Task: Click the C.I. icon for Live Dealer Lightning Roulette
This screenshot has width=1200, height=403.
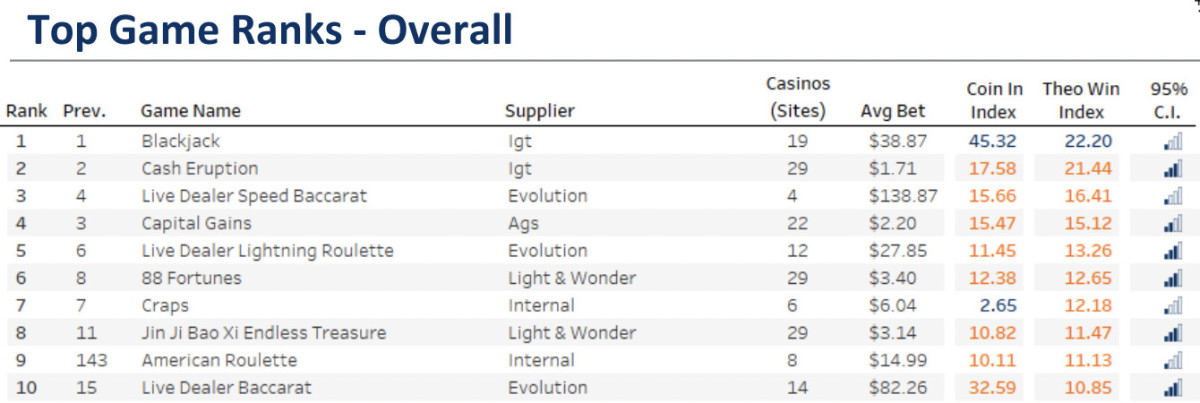Action: (x=1172, y=251)
